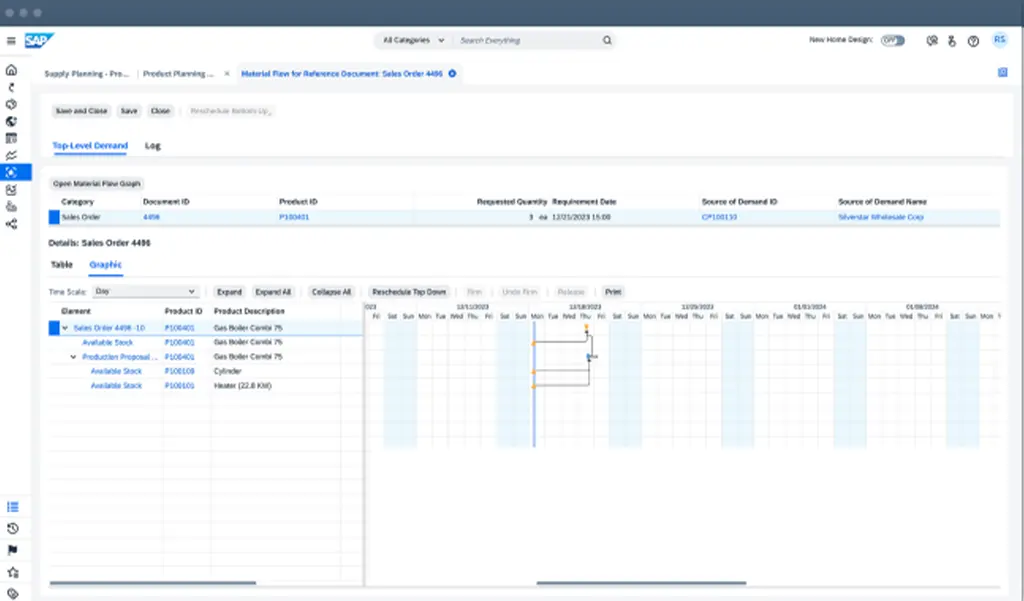Open product P100108 link
Screen dimensions: 1024x601
[x=180, y=371]
